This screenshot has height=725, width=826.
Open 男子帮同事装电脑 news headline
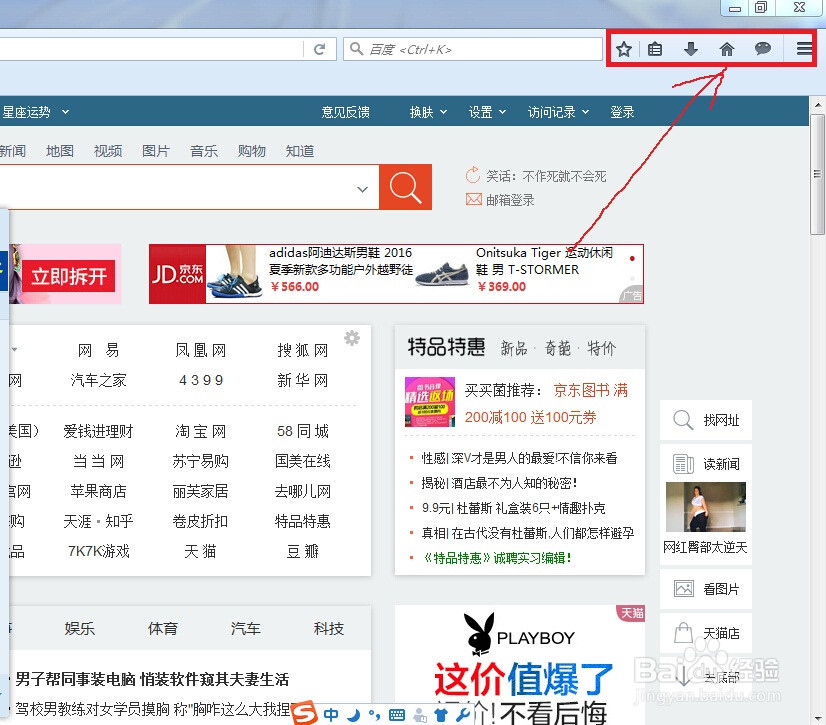(x=152, y=679)
